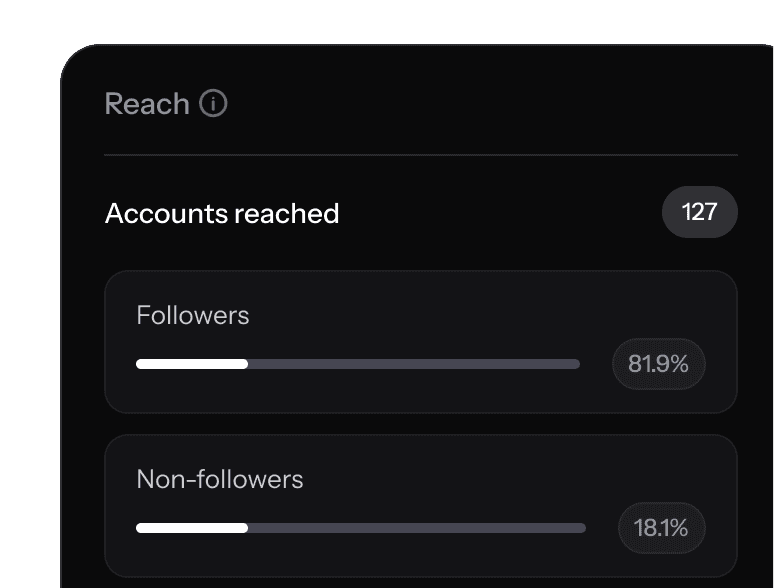Click the Reach panel heading

coord(147,104)
